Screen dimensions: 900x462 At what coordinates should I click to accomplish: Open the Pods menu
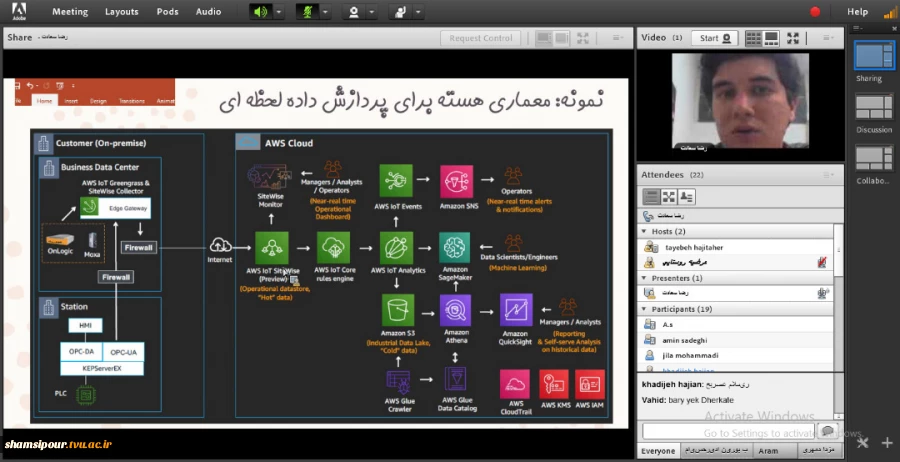tap(167, 11)
